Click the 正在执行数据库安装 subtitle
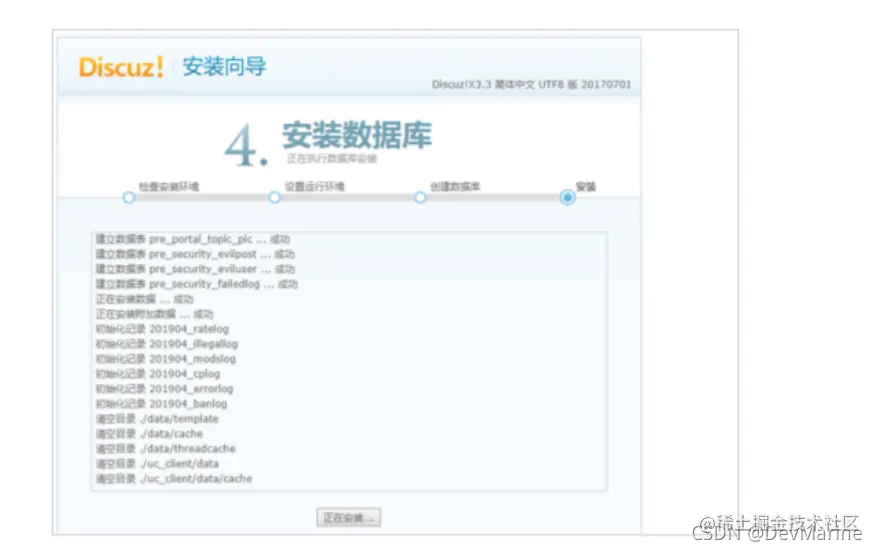This screenshot has width=877, height=551. (332, 159)
